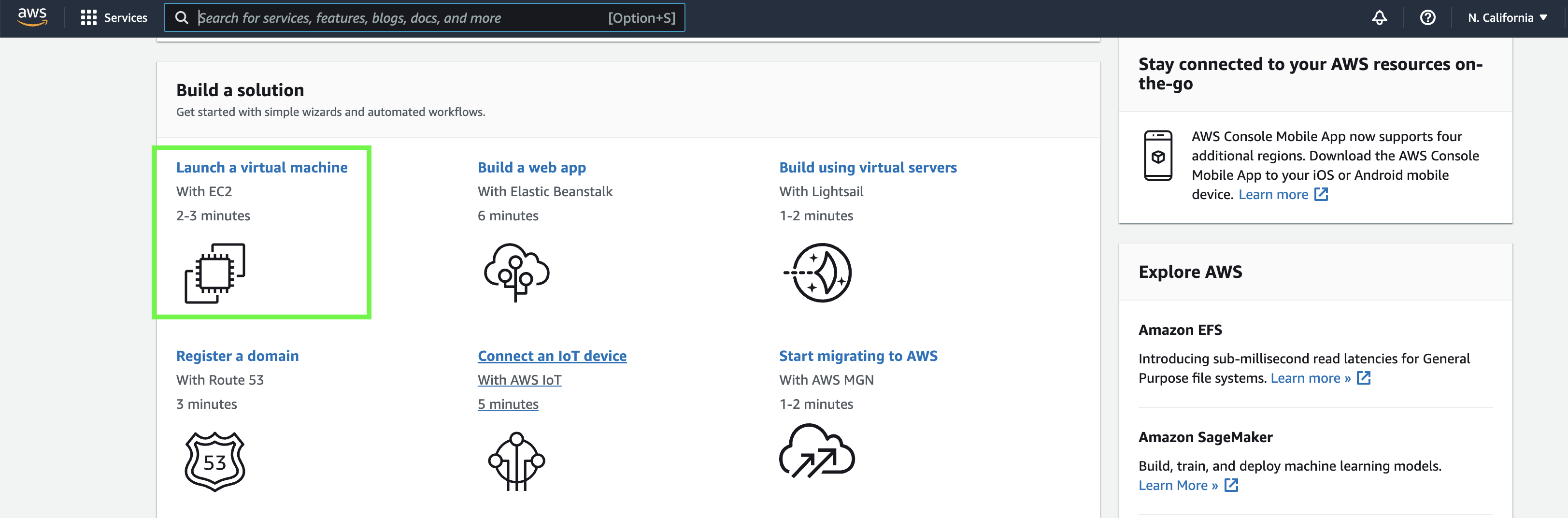
Task: Open the help question mark icon
Action: click(1427, 18)
